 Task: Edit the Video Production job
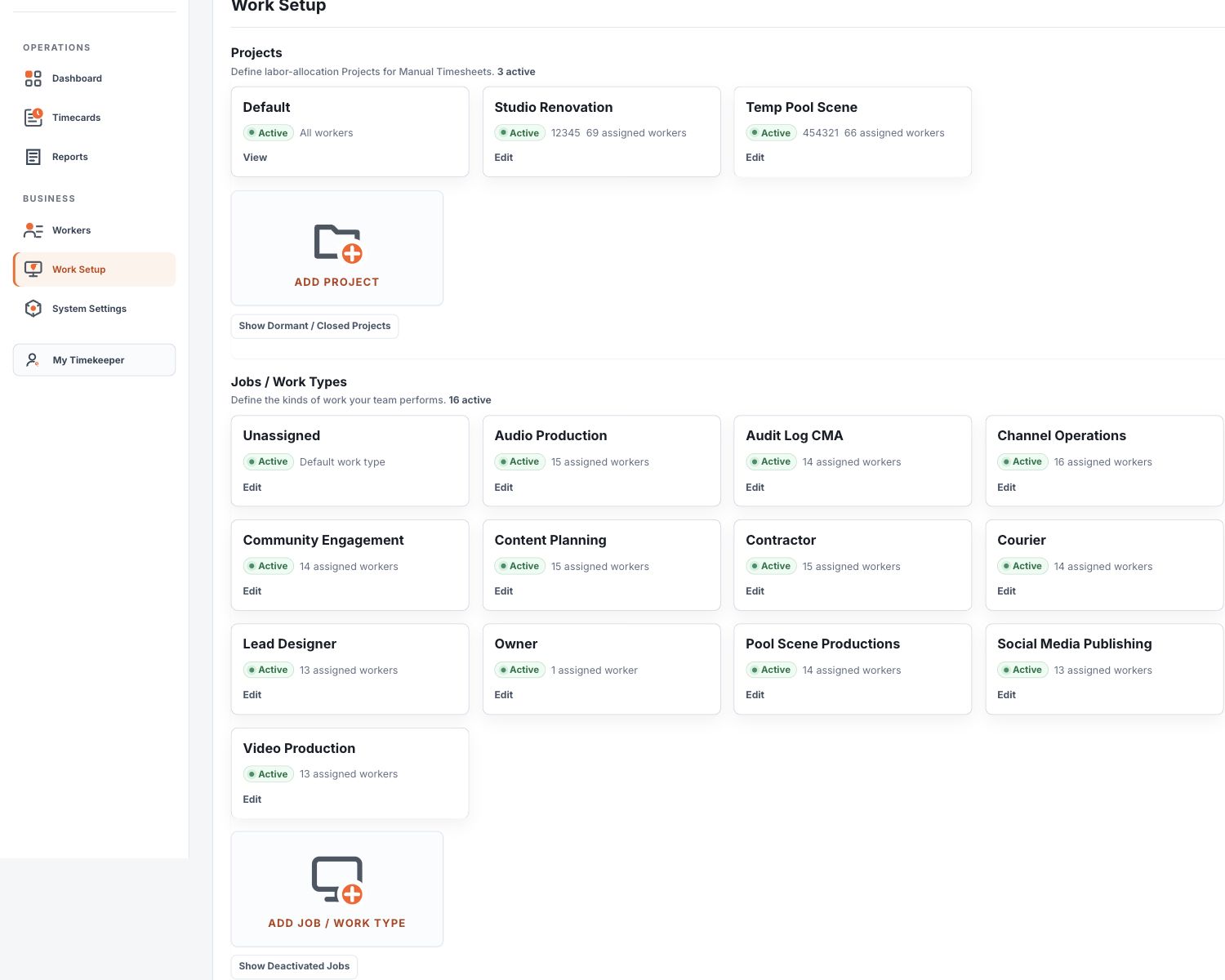click(x=252, y=800)
